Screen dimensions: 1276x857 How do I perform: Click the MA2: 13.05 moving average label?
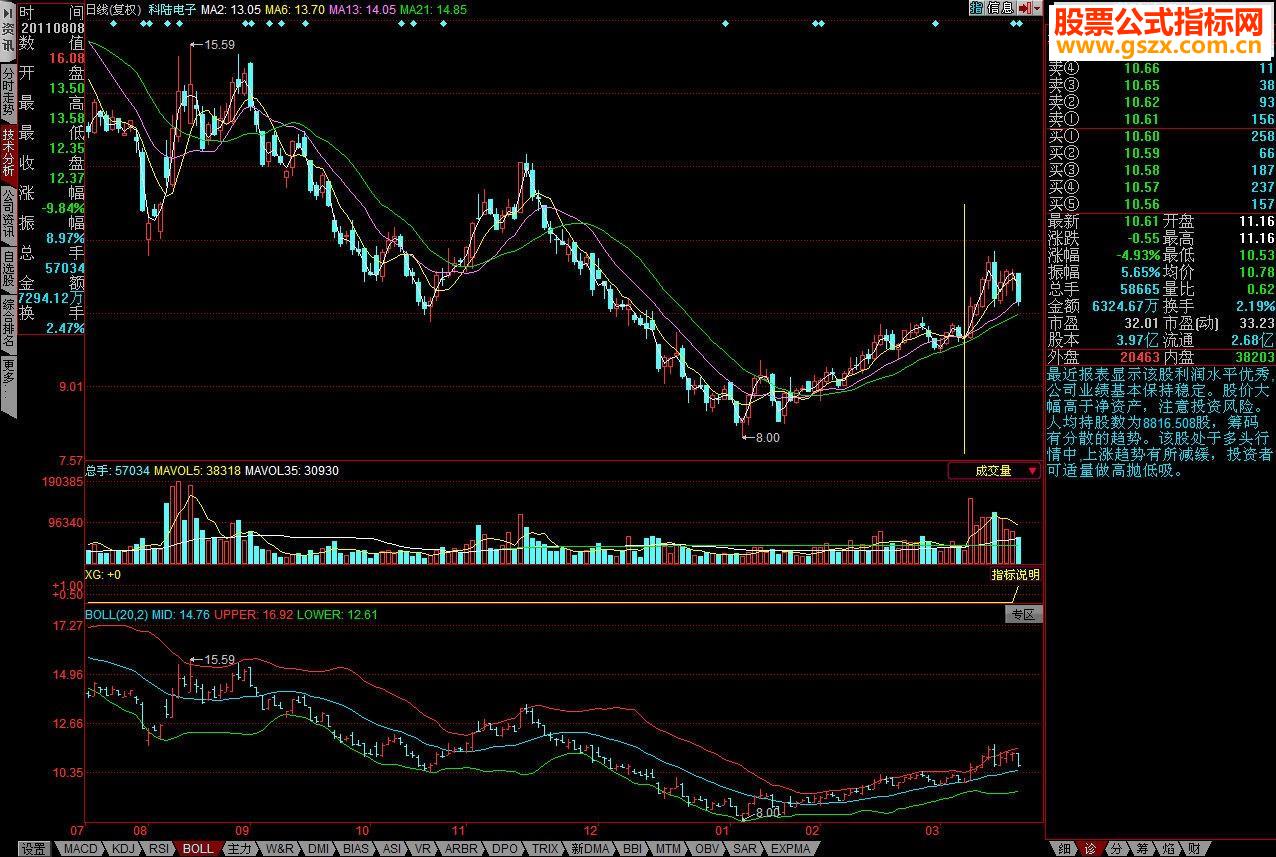tap(230, 8)
